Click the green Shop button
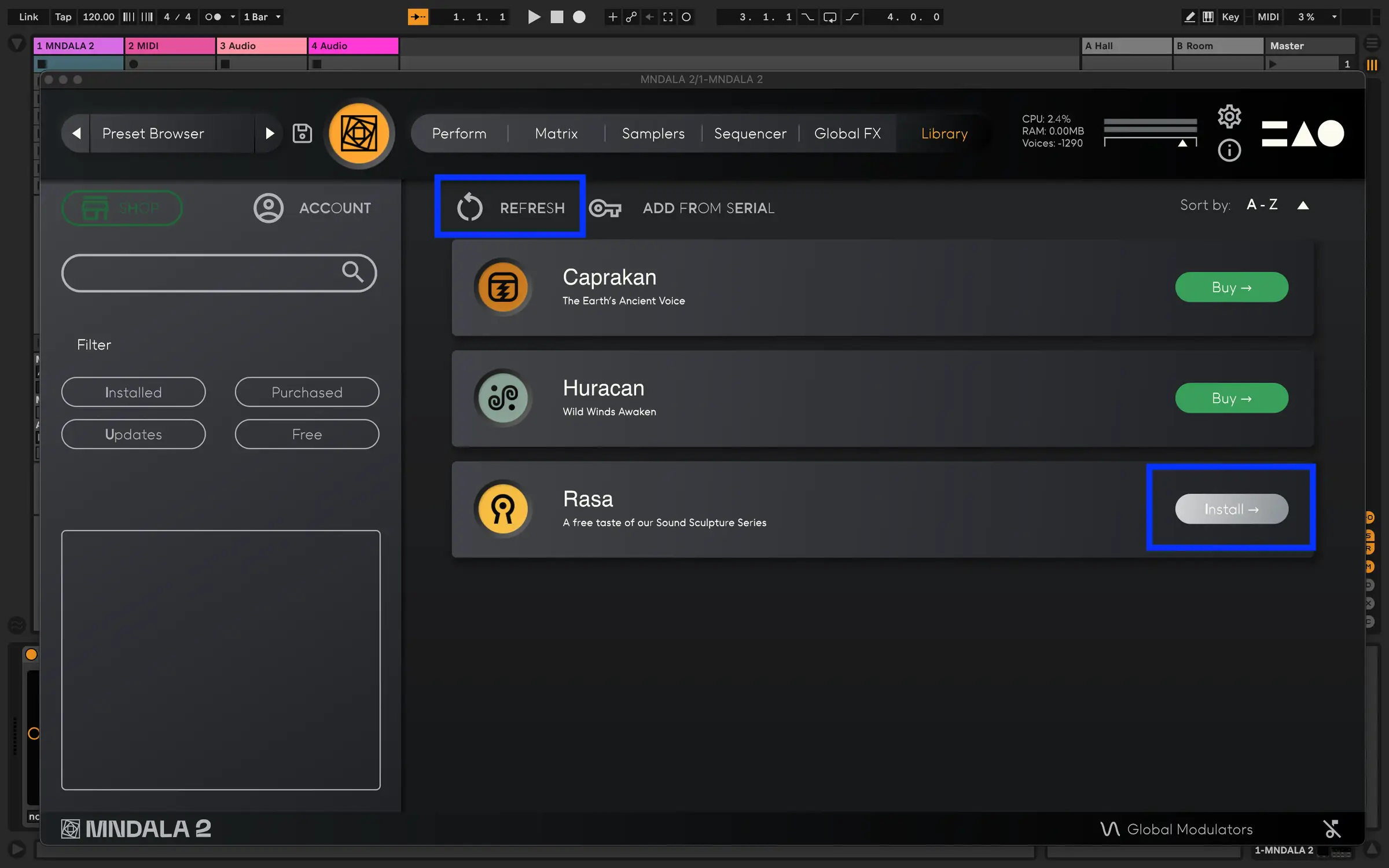 click(x=122, y=208)
